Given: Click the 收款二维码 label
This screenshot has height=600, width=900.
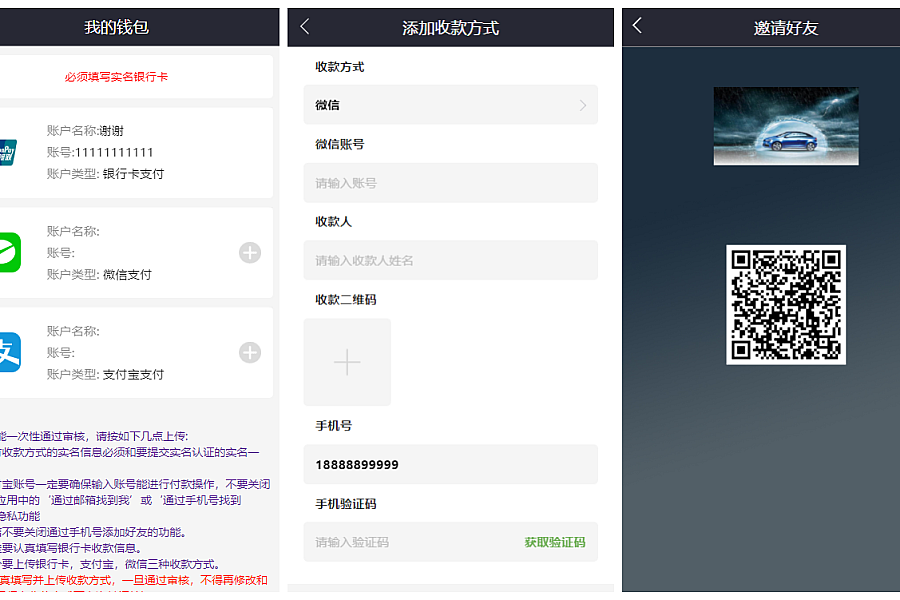Looking at the screenshot, I should pyautogui.click(x=346, y=300).
